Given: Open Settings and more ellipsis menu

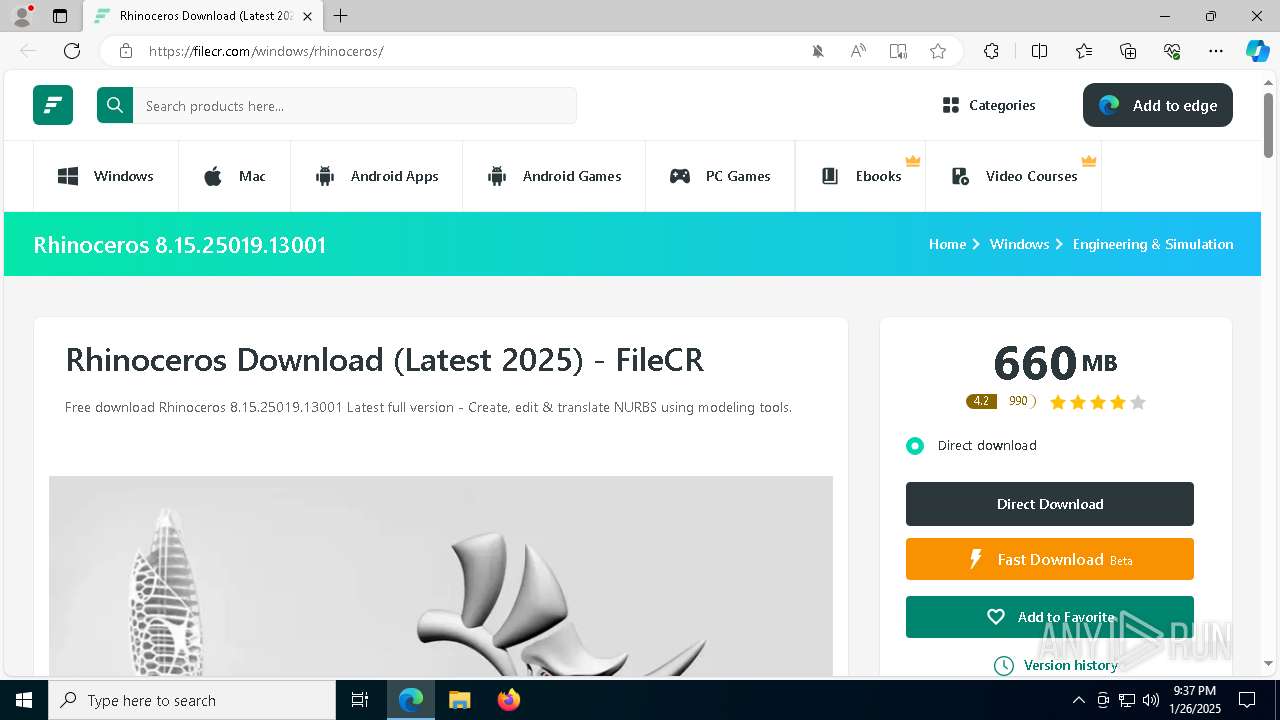Looking at the screenshot, I should point(1216,51).
